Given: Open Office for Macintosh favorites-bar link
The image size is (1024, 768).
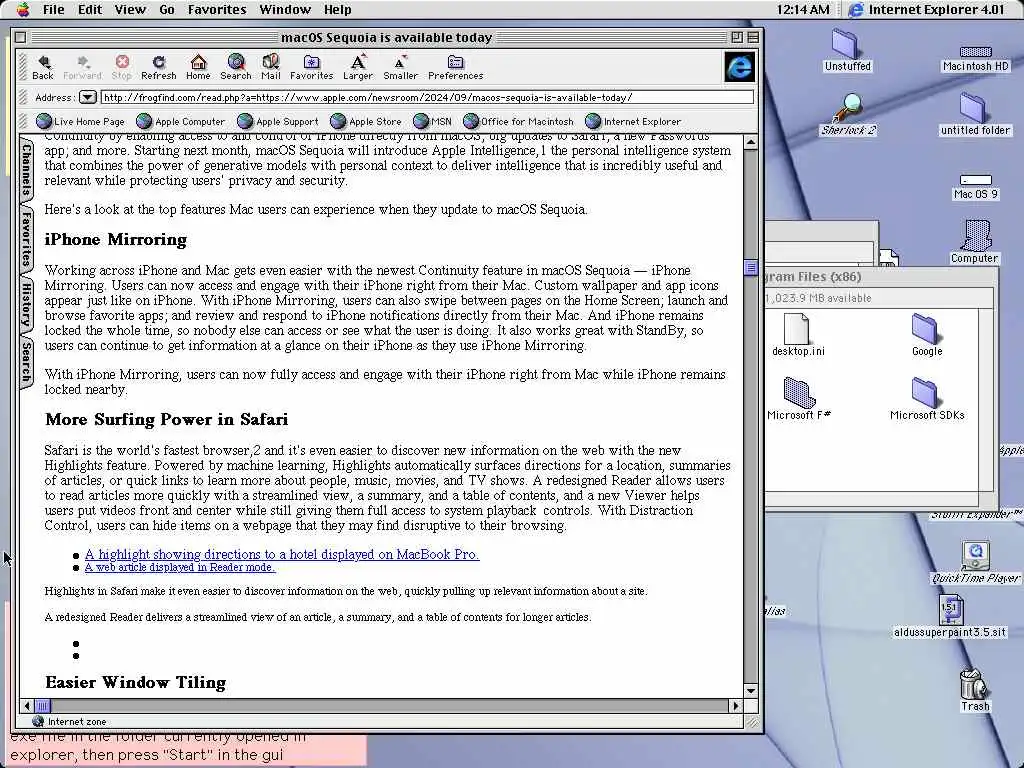Looking at the screenshot, I should point(519,121).
